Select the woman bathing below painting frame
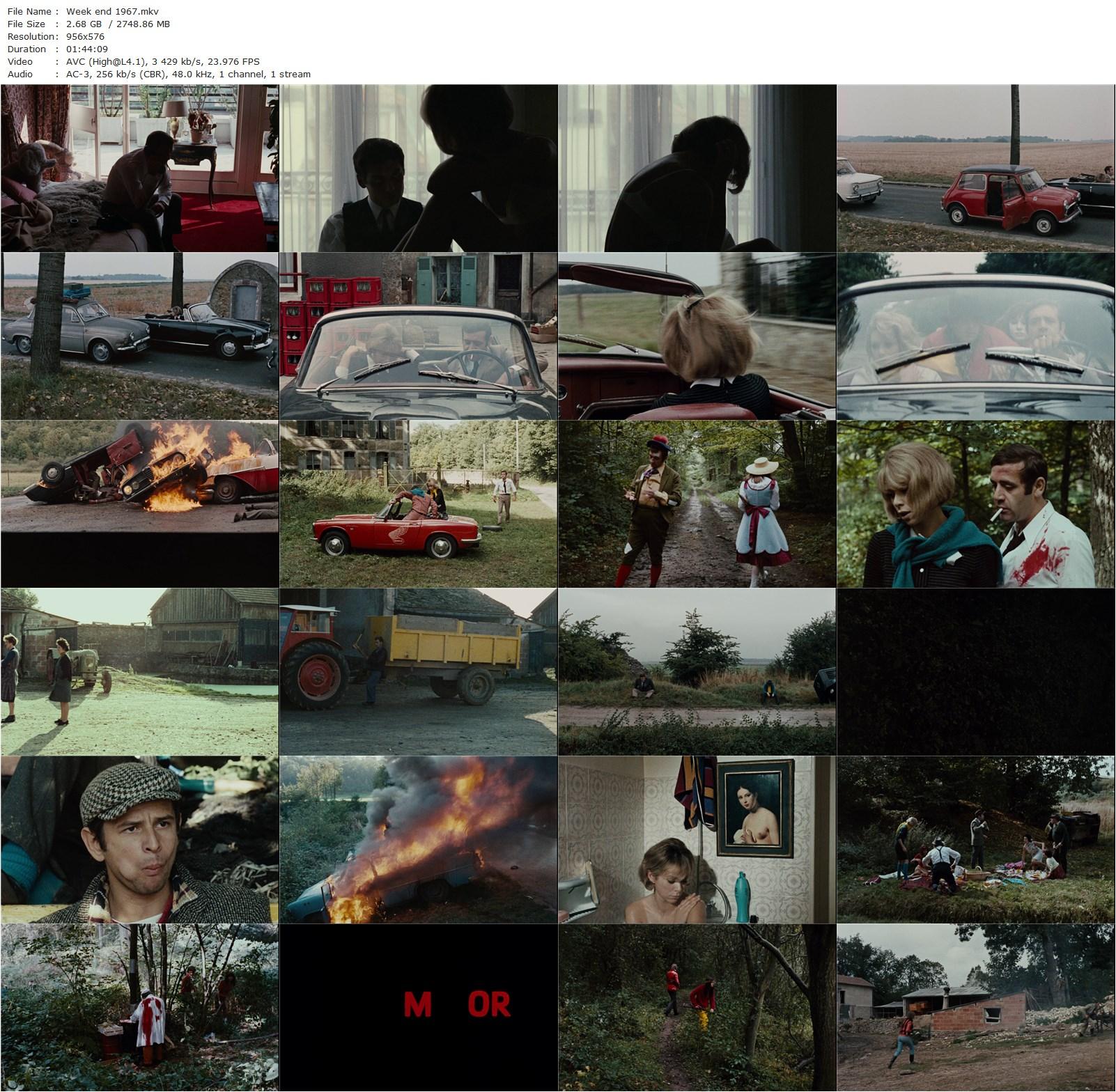The height and width of the screenshot is (1092, 1116). pyautogui.click(x=697, y=840)
